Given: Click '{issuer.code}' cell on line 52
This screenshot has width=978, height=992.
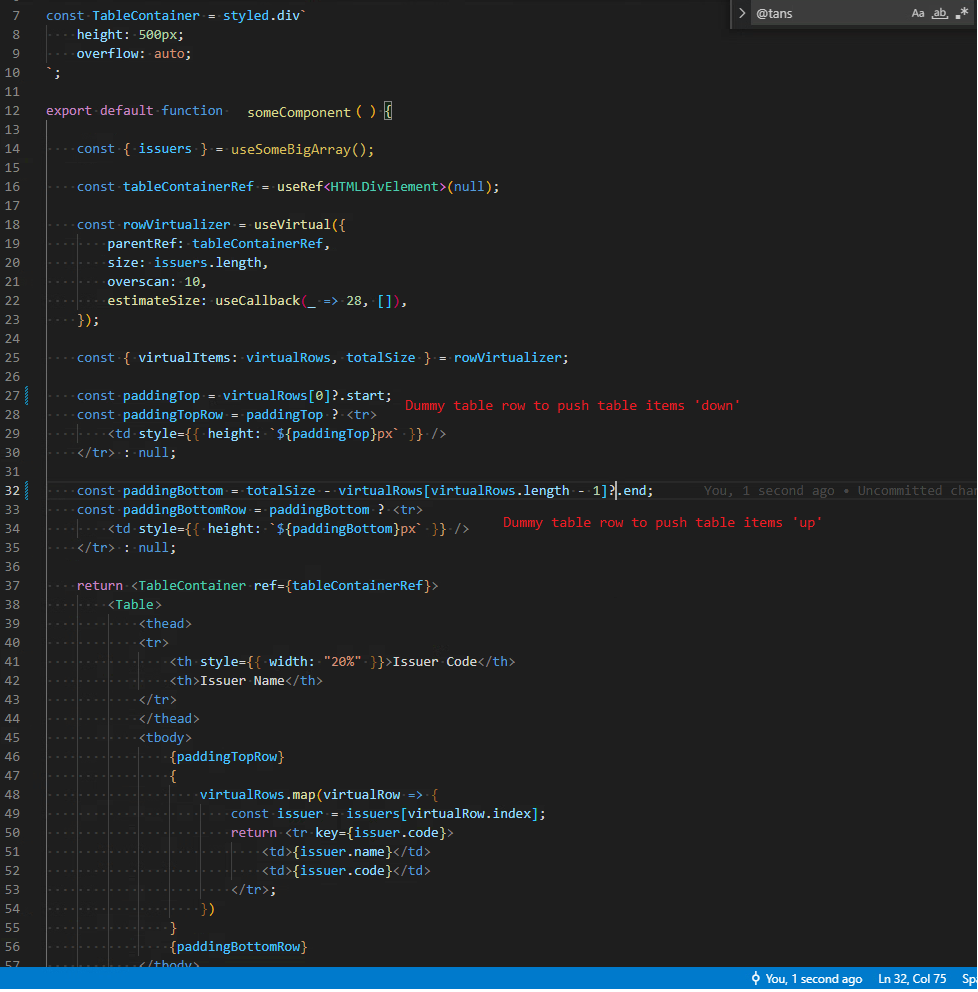Looking at the screenshot, I should point(342,870).
